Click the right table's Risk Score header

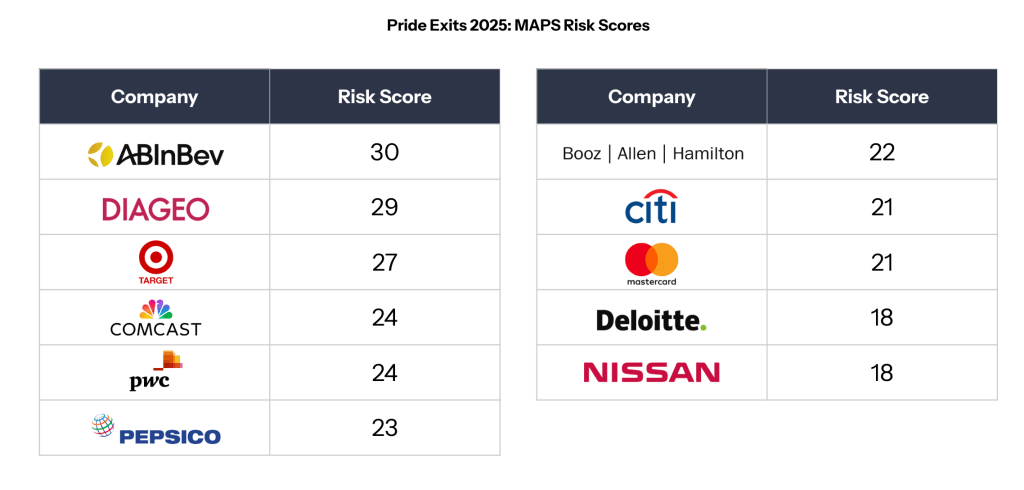tap(882, 97)
